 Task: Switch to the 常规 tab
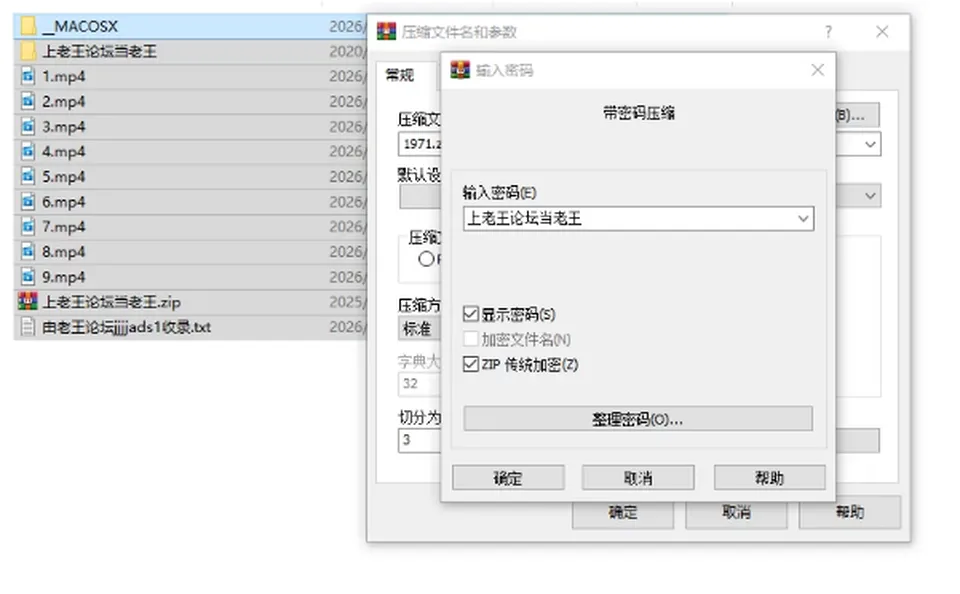[x=400, y=75]
